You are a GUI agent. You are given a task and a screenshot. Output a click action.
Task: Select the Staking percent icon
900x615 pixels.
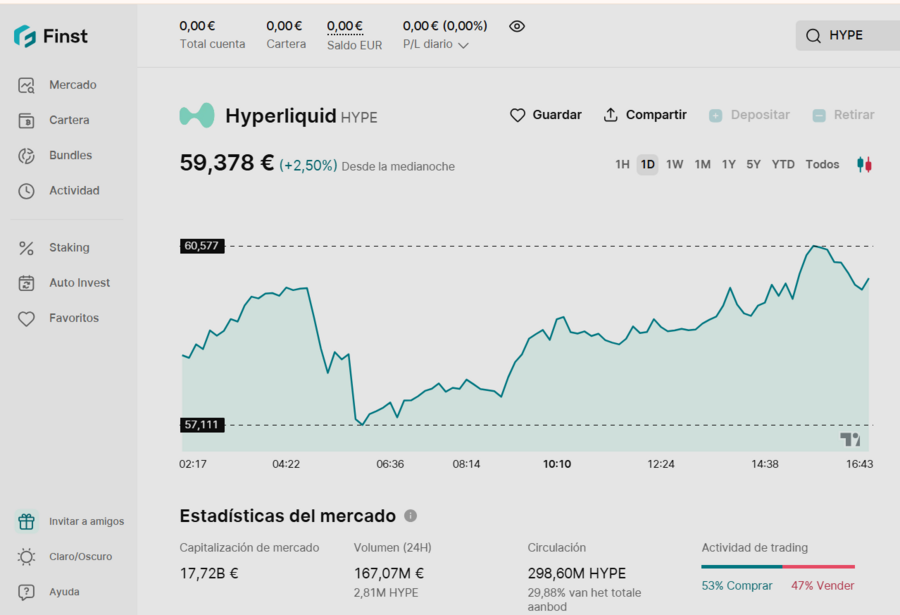click(x=26, y=248)
